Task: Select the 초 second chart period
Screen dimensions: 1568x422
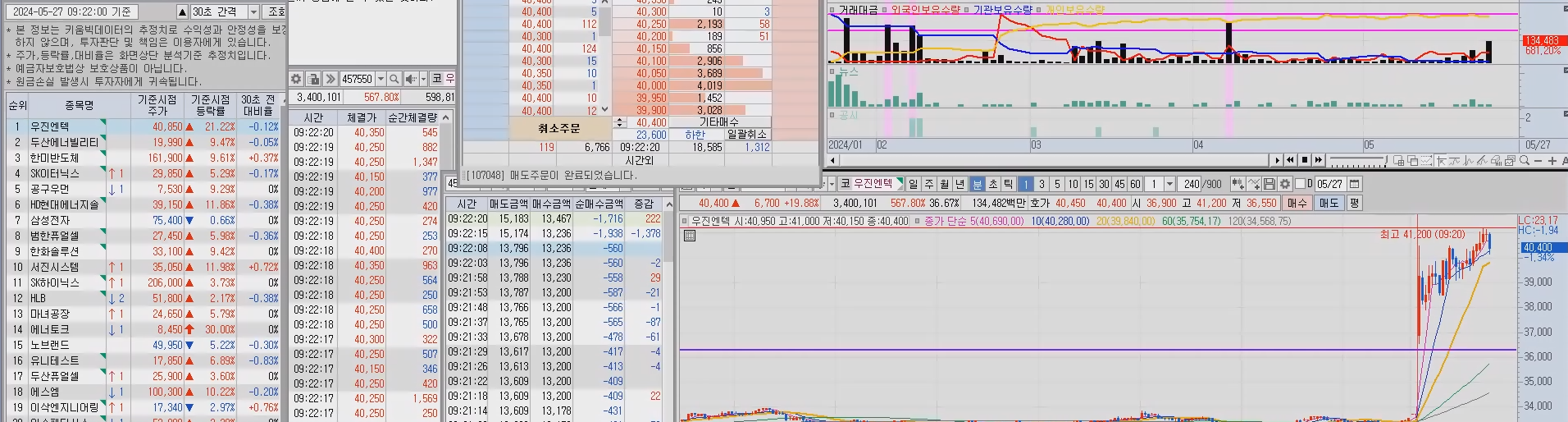Action: 993,184
